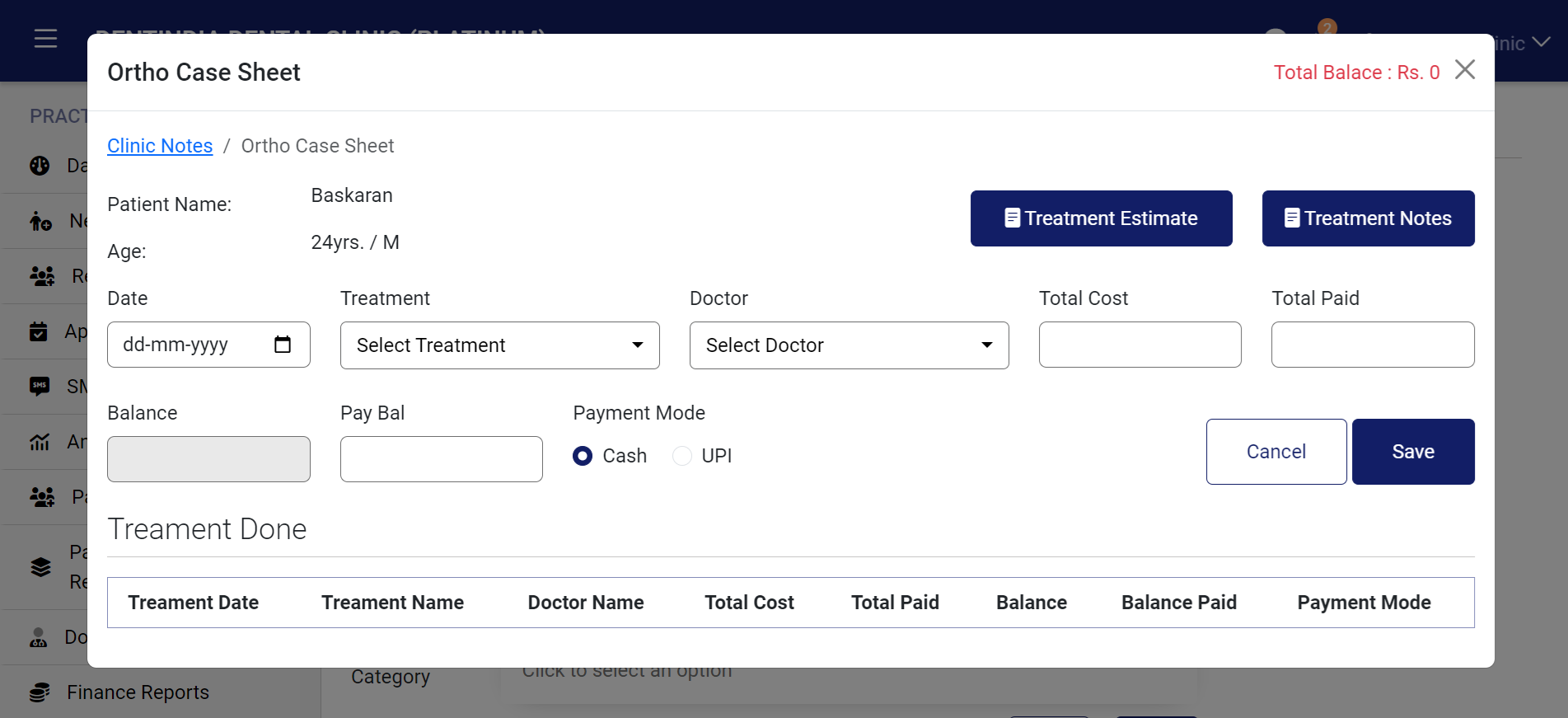The width and height of the screenshot is (1568, 718).
Task: Open Treatment Notes
Action: (1368, 218)
